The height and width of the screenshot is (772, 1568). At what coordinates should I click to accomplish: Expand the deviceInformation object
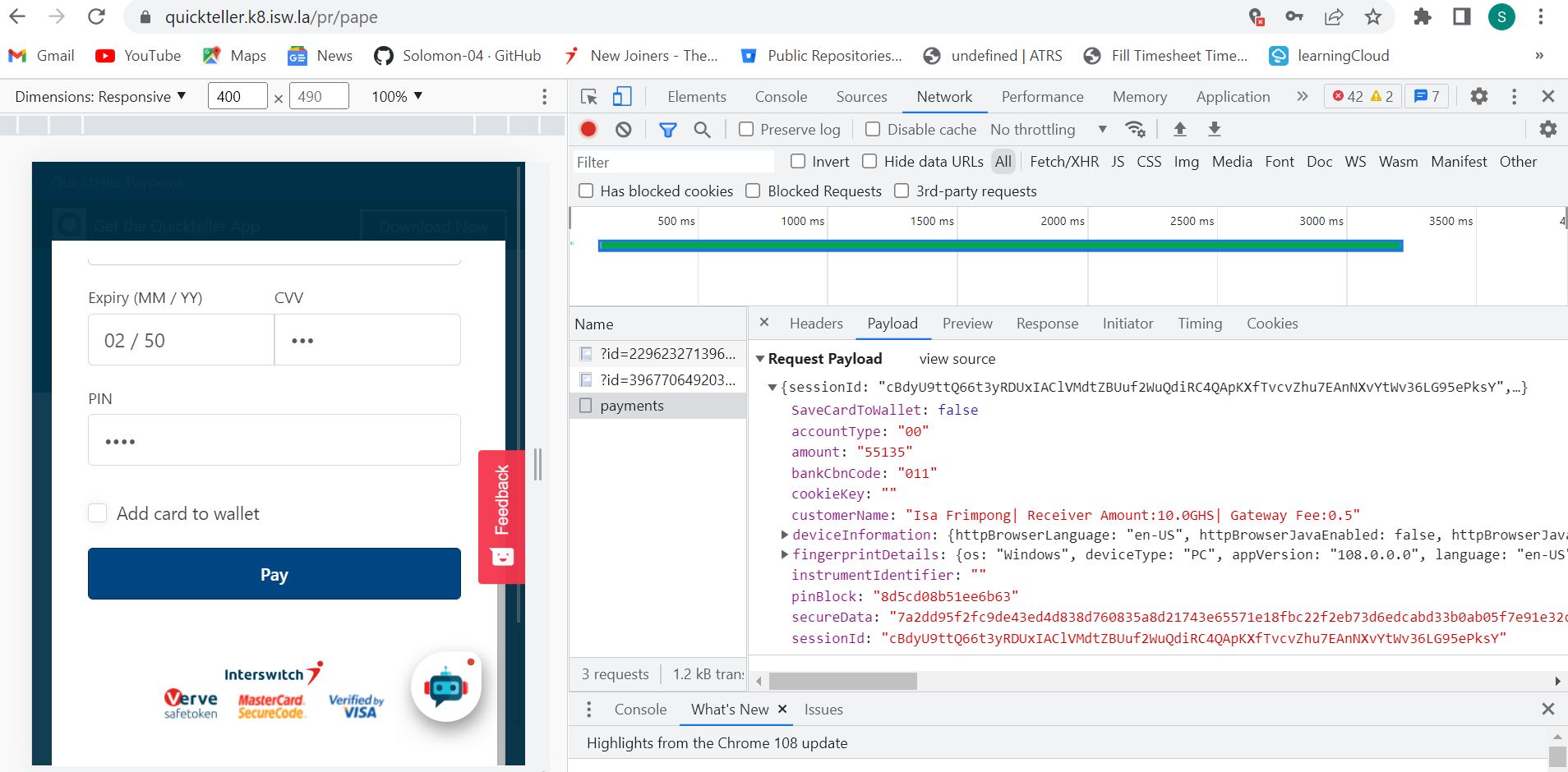tap(785, 535)
